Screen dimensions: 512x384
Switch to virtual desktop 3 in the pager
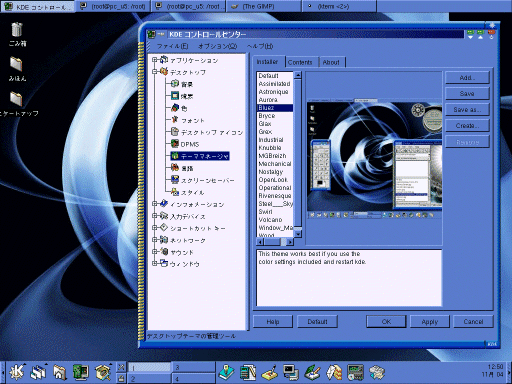pyautogui.click(x=193, y=367)
